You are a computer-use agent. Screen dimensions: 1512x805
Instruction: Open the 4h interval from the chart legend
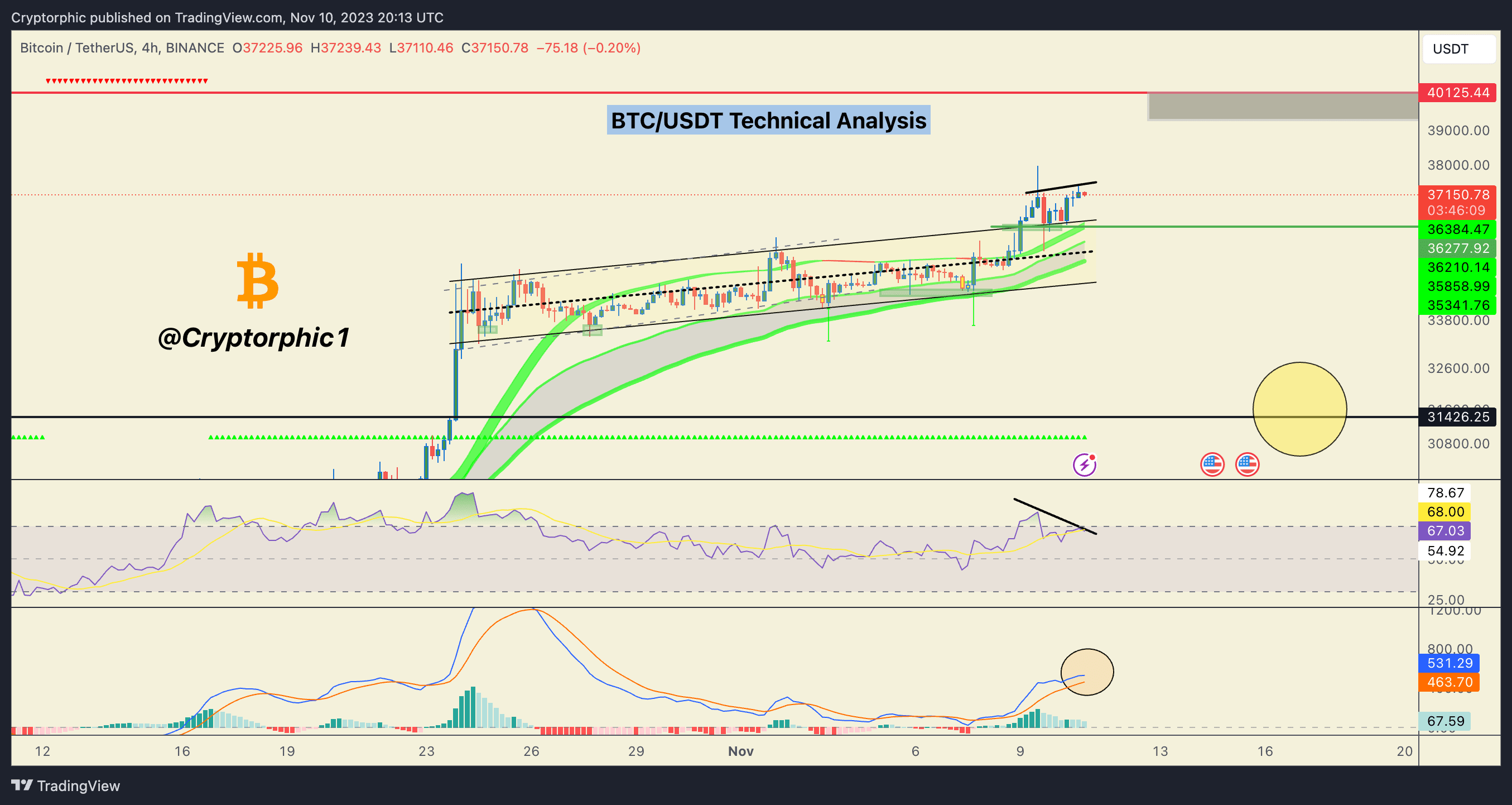click(x=148, y=47)
